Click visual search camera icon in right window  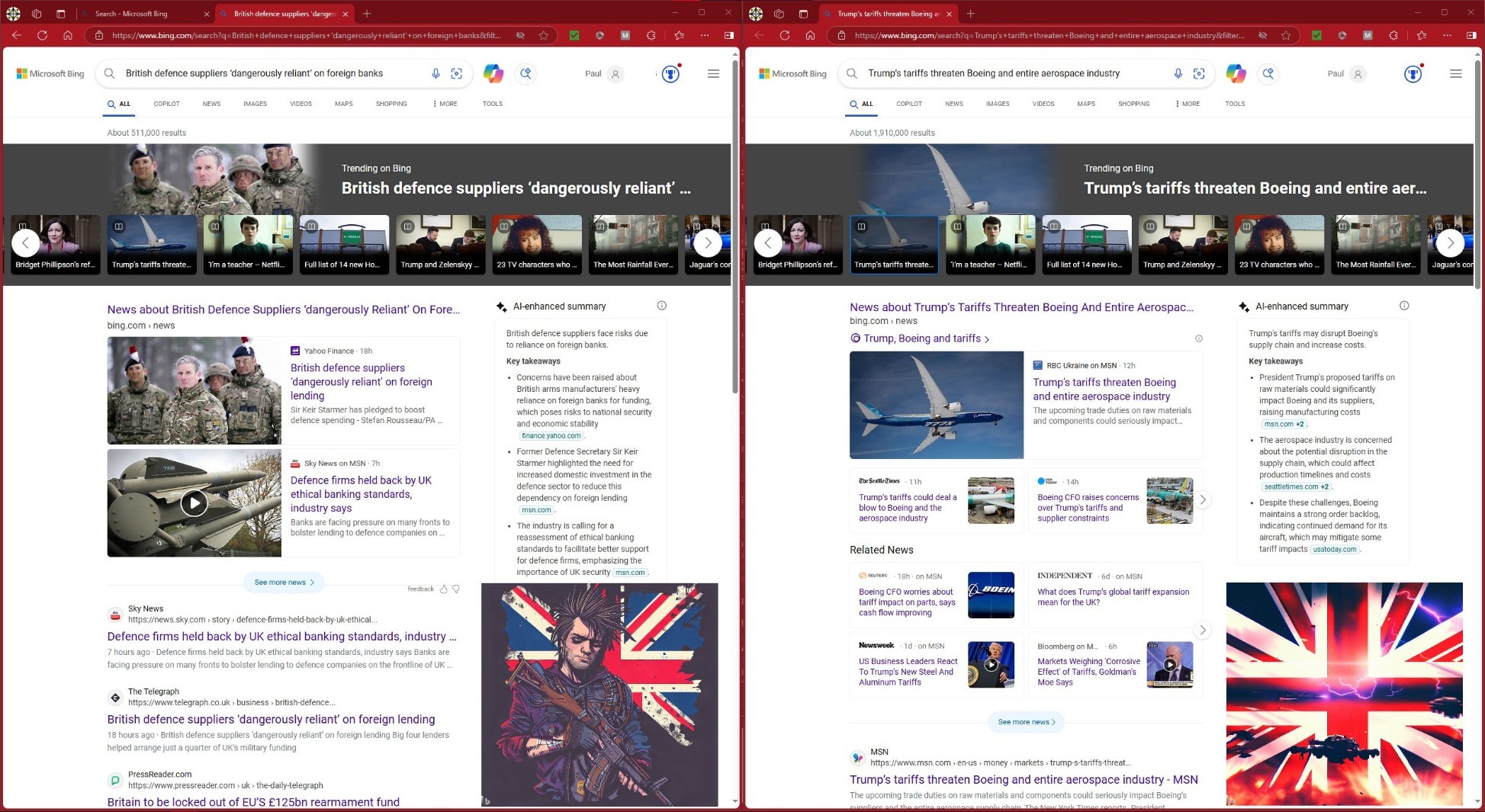tap(1199, 73)
